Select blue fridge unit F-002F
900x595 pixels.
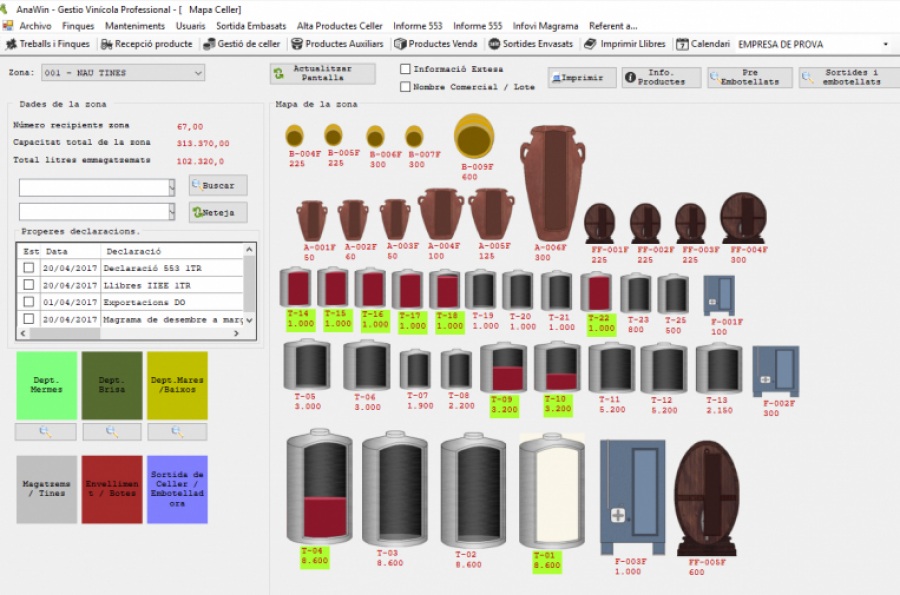point(775,371)
